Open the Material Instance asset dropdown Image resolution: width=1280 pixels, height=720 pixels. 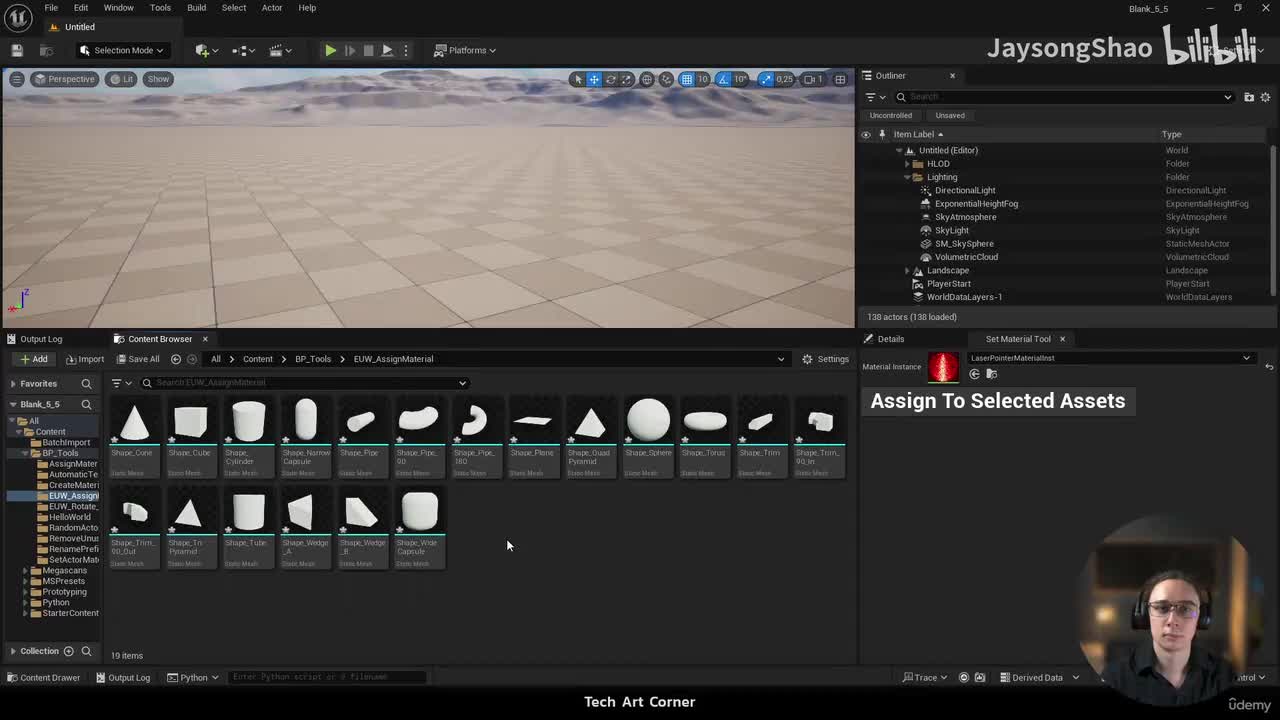point(1110,358)
